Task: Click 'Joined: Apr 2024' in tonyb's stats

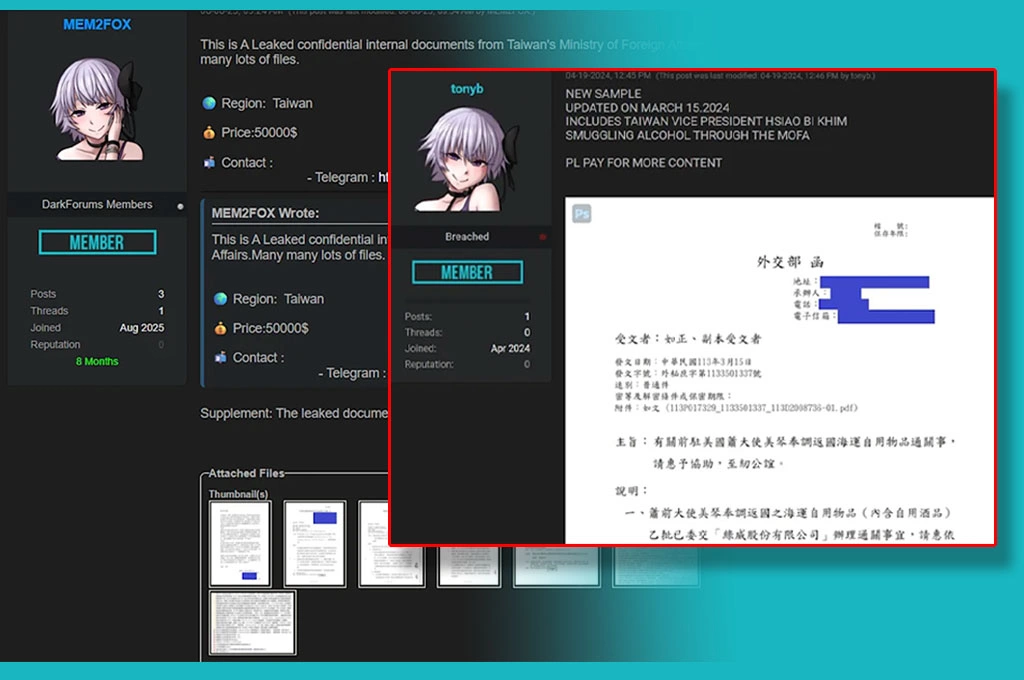Action: [x=467, y=348]
